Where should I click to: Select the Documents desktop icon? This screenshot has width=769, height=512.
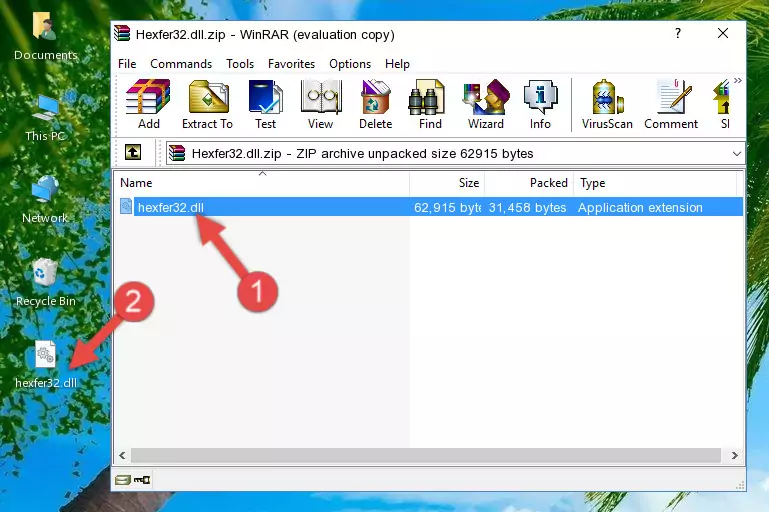(45, 37)
